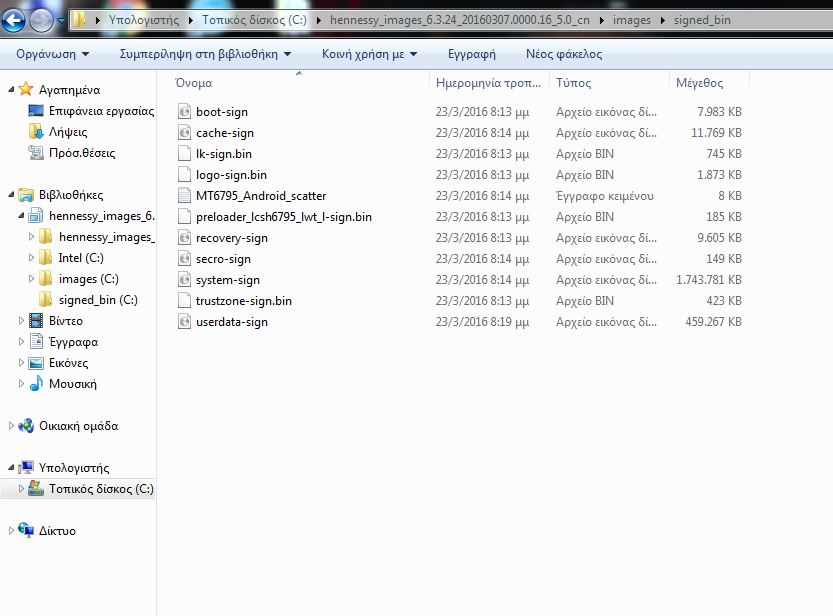Viewport: 833px width, 616px height.
Task: Click the Νέος φάκελος button
Action: (564, 54)
